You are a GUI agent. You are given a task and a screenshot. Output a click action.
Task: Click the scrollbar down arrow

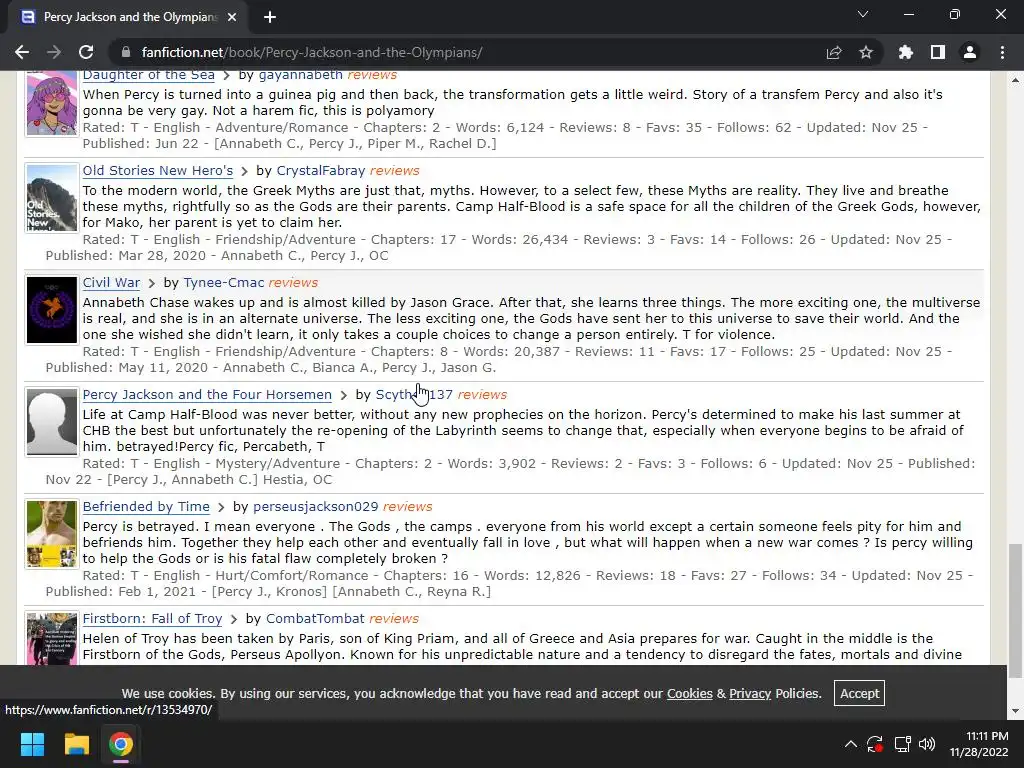point(1016,711)
